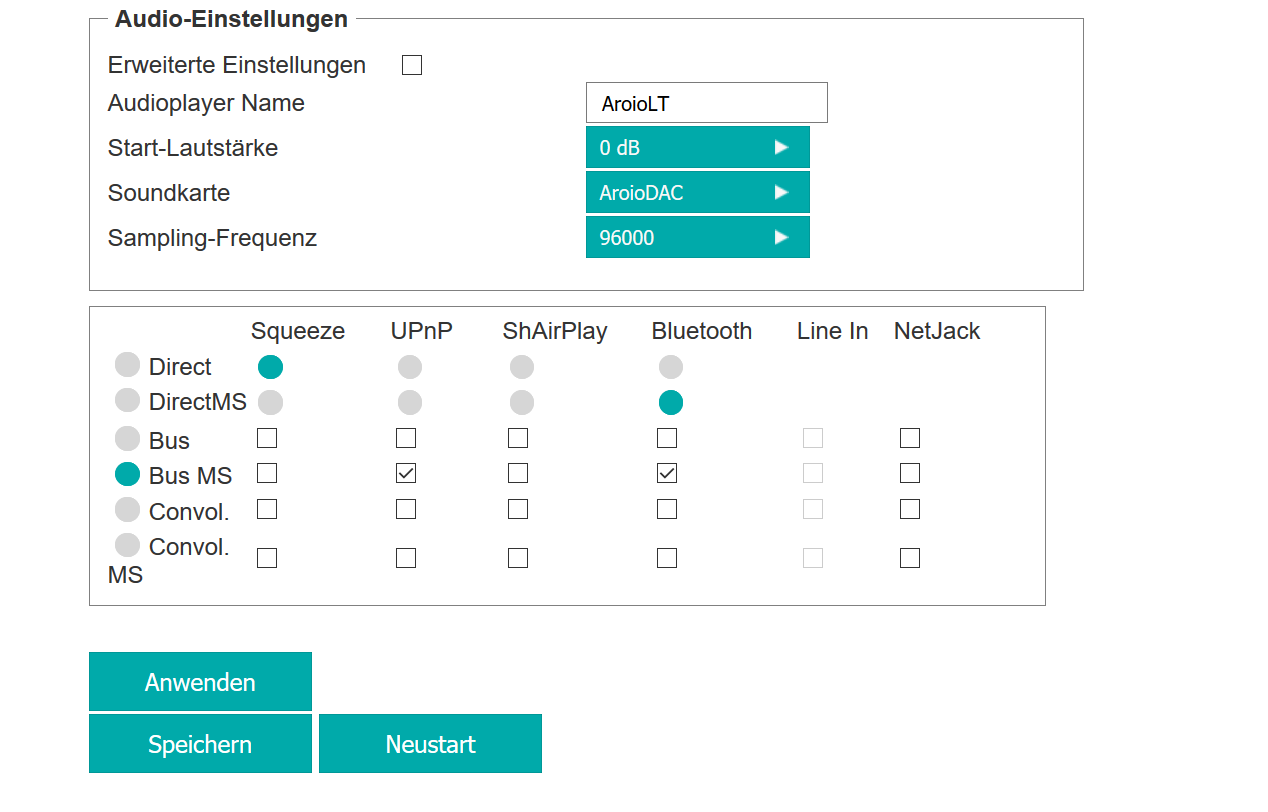
Task: Uncheck UPnP checkbox in Bus MS row
Action: [x=406, y=474]
